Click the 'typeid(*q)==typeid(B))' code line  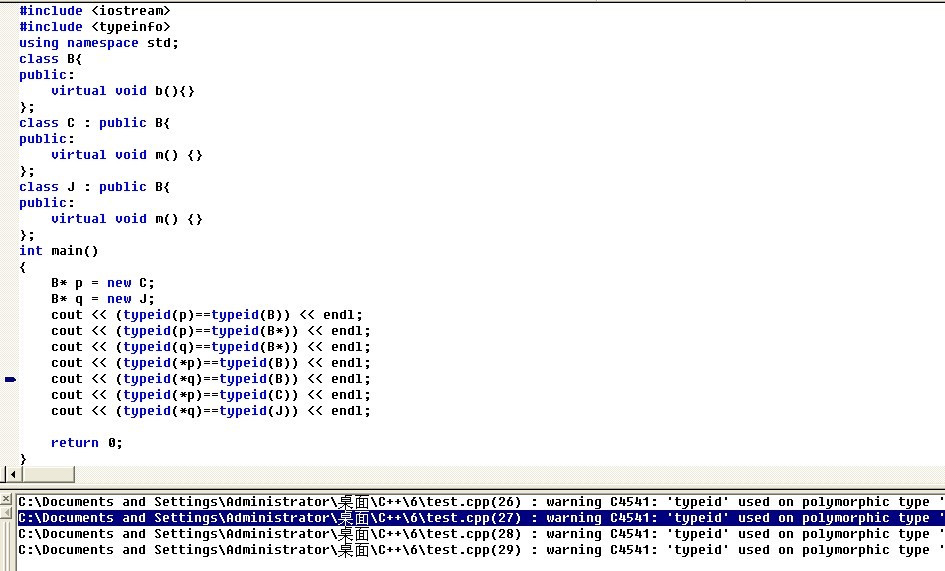coord(211,379)
